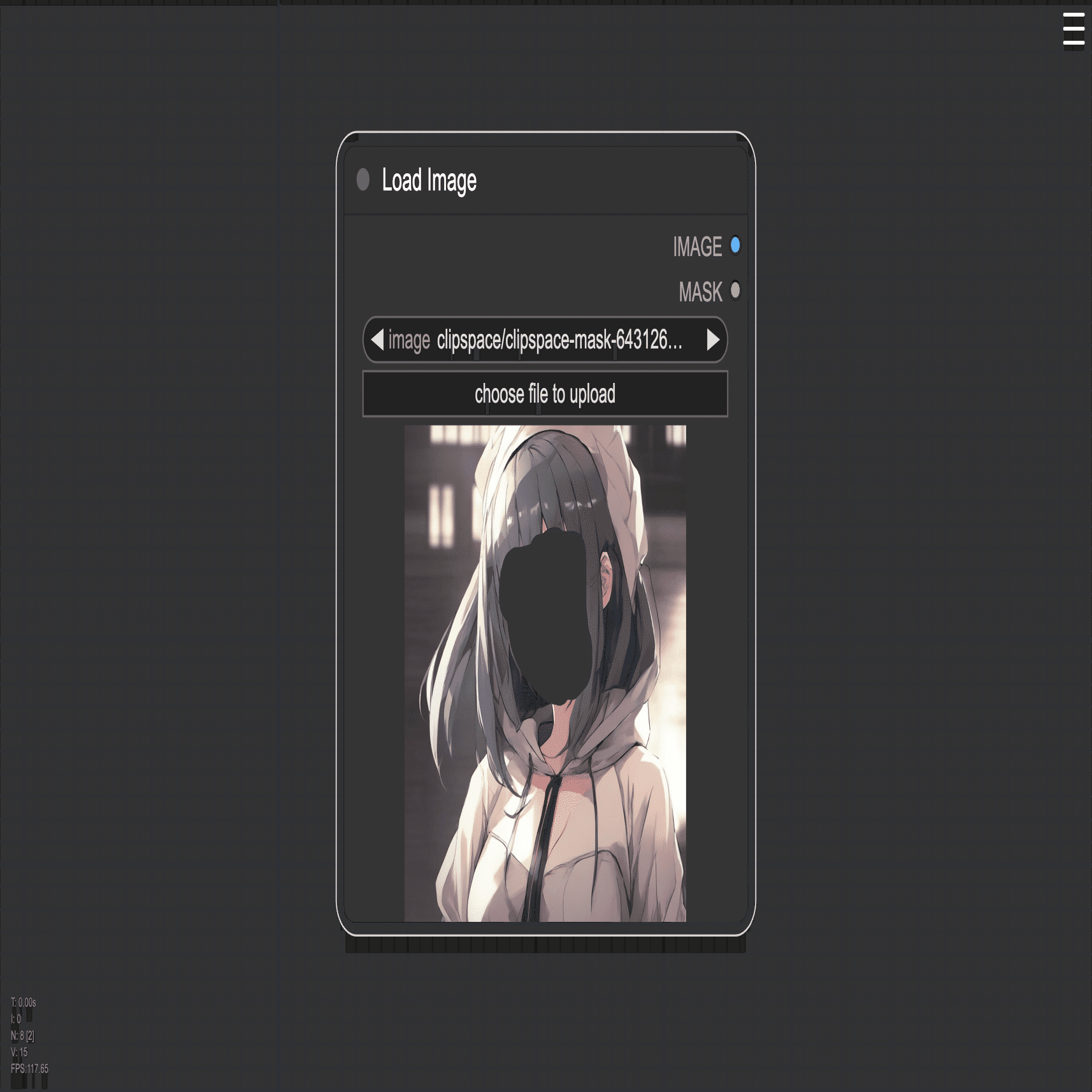Click the choose file to upload button
Image resolution: width=1092 pixels, height=1092 pixels.
tap(545, 394)
